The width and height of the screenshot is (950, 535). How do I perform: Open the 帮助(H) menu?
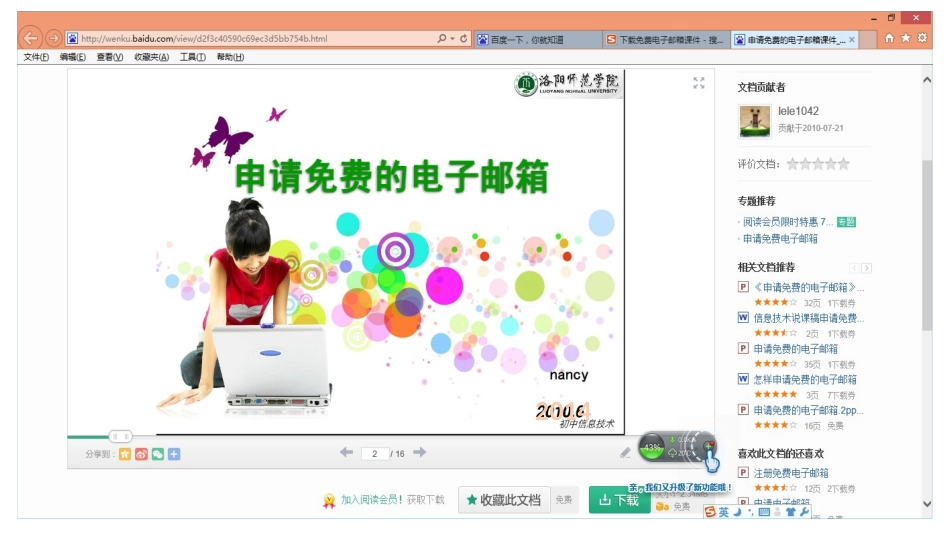click(x=230, y=57)
